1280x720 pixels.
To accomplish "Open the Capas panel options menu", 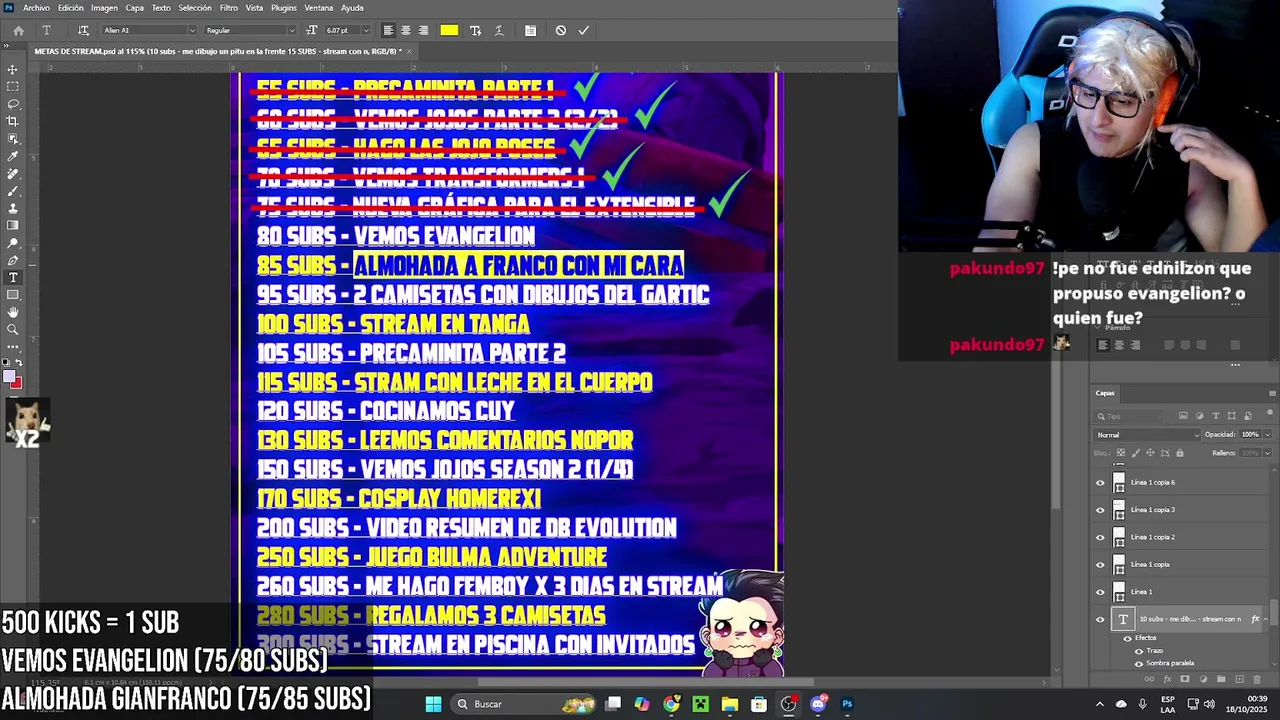I will pos(1272,393).
